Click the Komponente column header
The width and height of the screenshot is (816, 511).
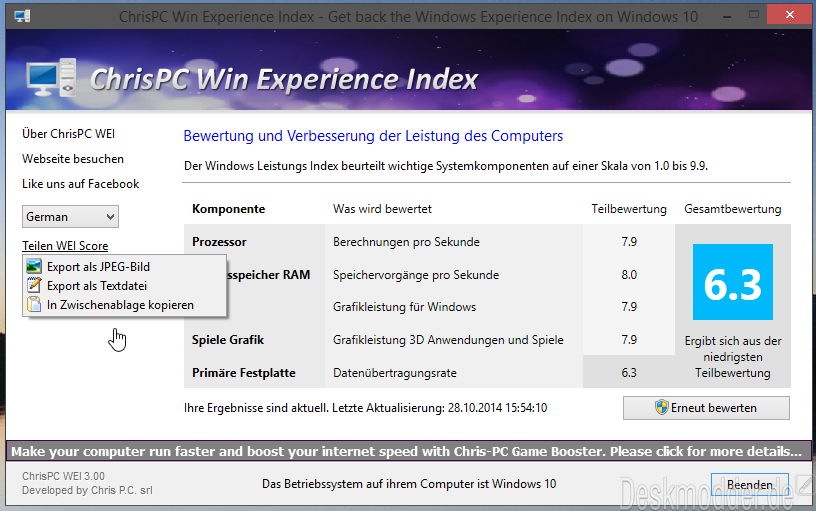(228, 209)
